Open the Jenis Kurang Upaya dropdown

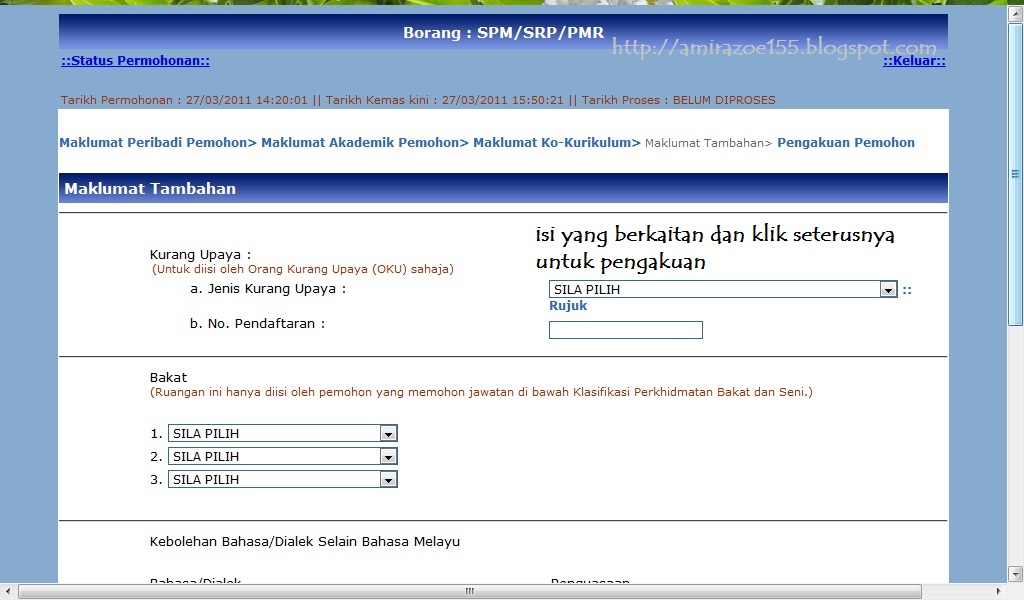[723, 289]
